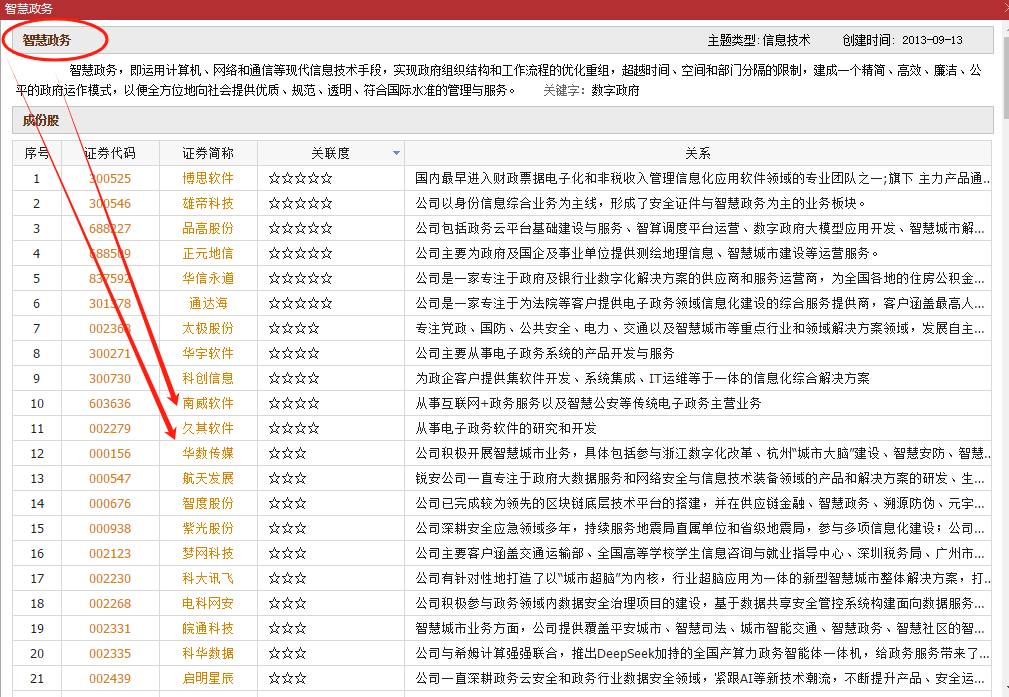Open stock code 837592

point(110,279)
